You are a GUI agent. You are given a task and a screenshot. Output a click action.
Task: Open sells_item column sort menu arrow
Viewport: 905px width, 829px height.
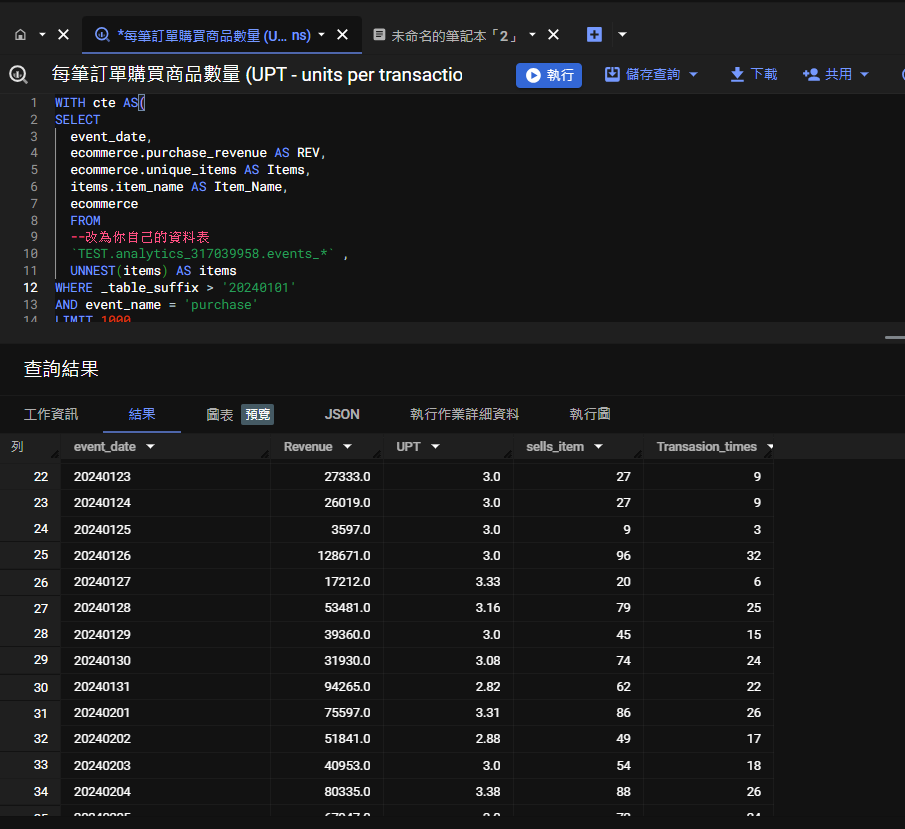(x=598, y=447)
